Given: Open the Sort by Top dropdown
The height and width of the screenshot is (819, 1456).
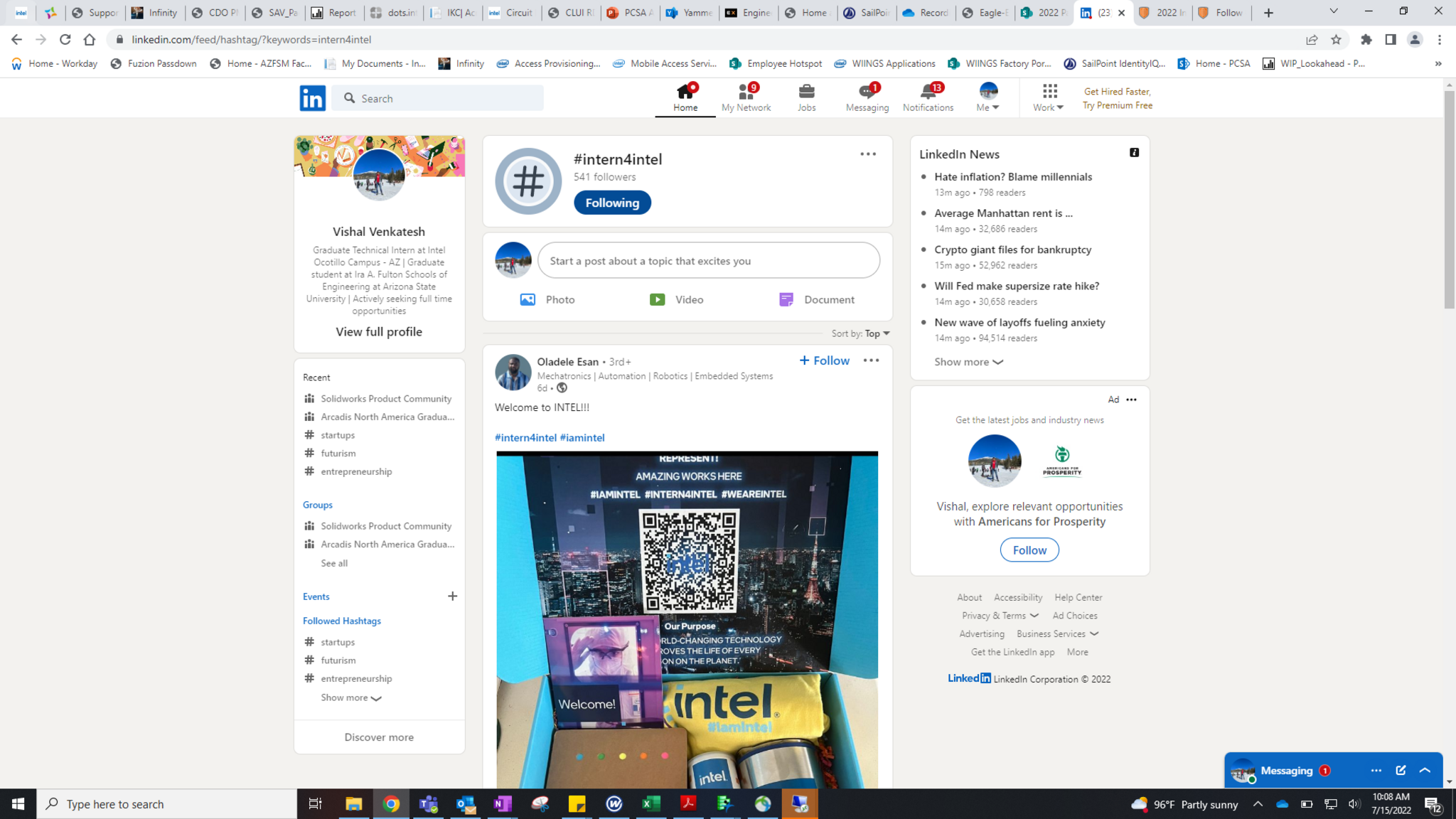Looking at the screenshot, I should 877,333.
